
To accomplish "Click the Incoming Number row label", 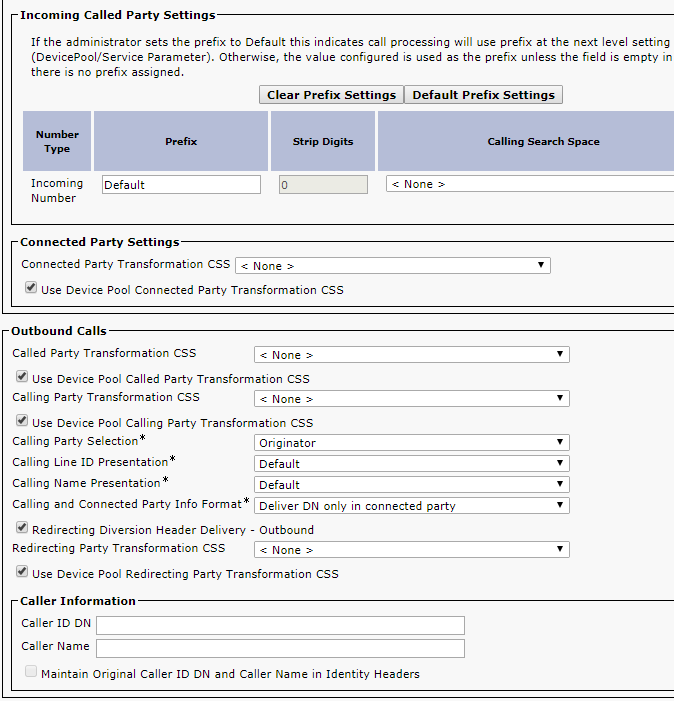I will [x=57, y=190].
